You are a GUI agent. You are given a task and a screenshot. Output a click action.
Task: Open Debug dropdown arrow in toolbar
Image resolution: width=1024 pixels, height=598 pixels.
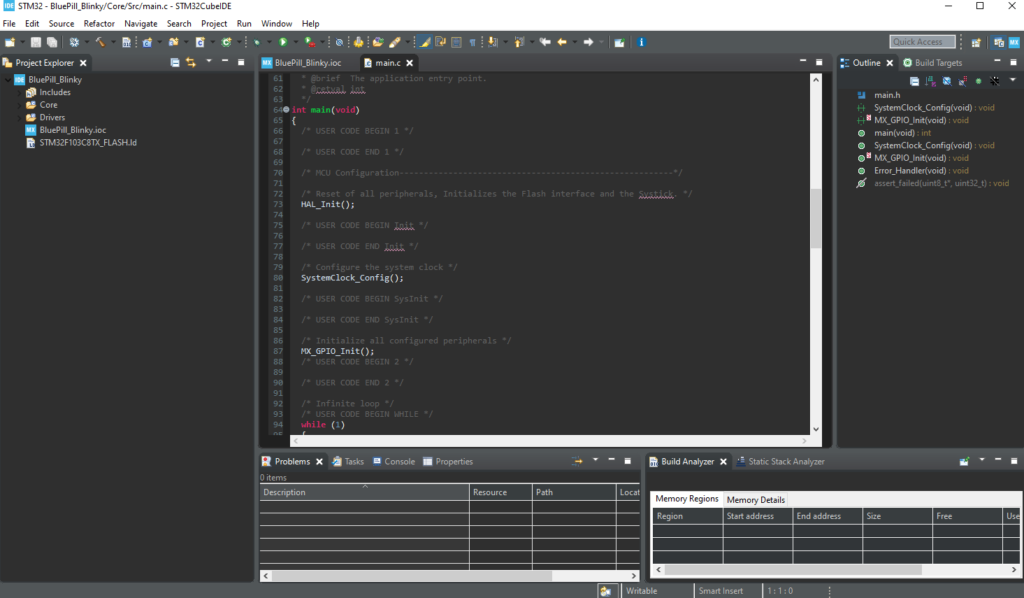269,42
